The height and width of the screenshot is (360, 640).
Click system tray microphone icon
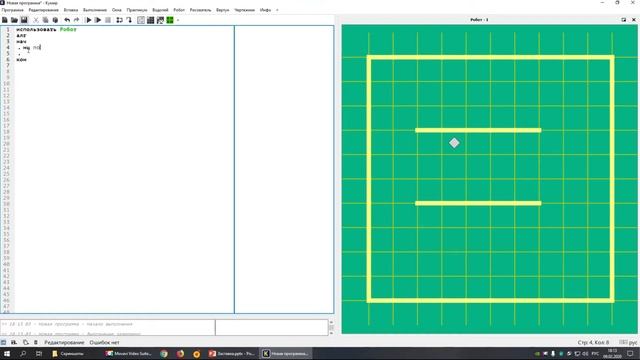pos(553,353)
